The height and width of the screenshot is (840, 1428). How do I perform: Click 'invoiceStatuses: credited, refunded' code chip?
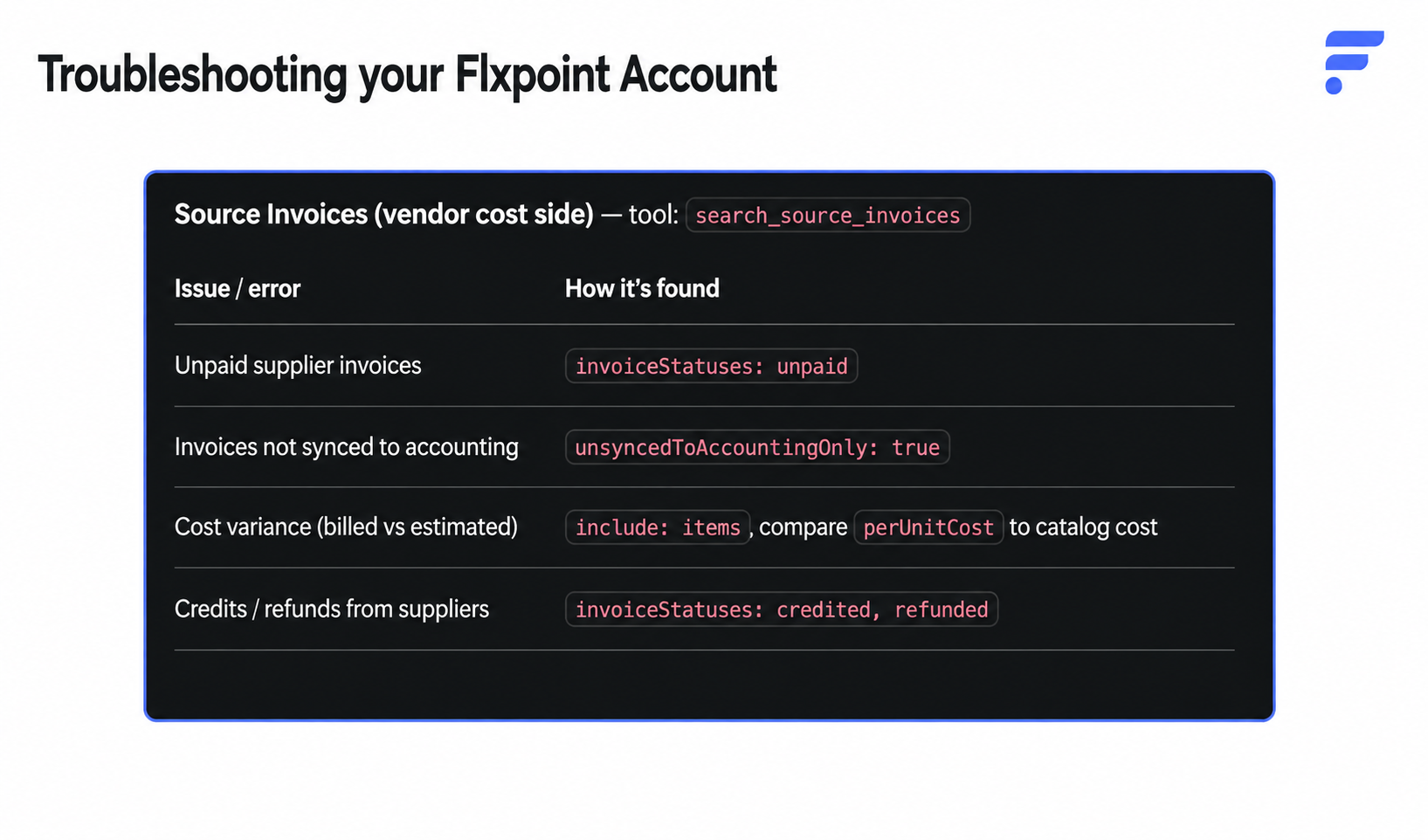coord(782,609)
